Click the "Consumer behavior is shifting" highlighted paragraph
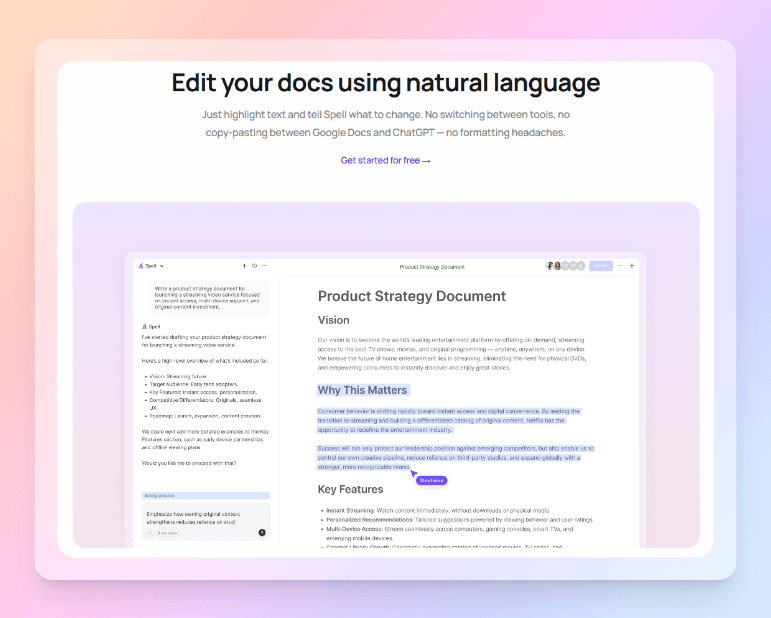Image resolution: width=771 pixels, height=618 pixels. tap(449, 420)
